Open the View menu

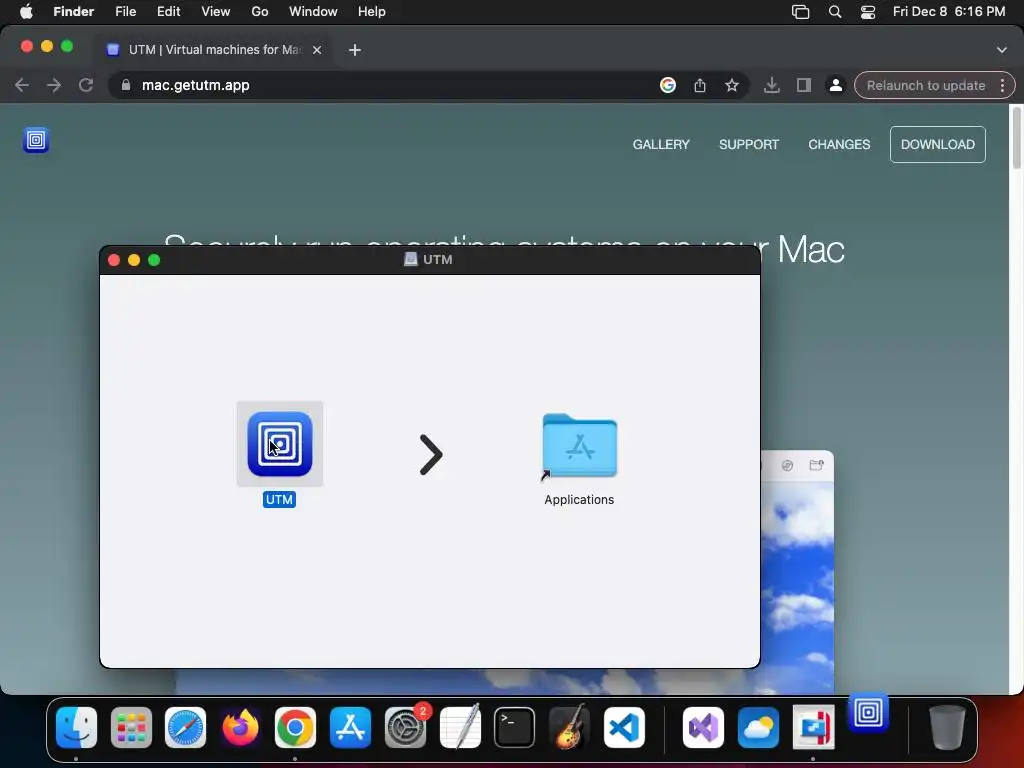[x=216, y=12]
